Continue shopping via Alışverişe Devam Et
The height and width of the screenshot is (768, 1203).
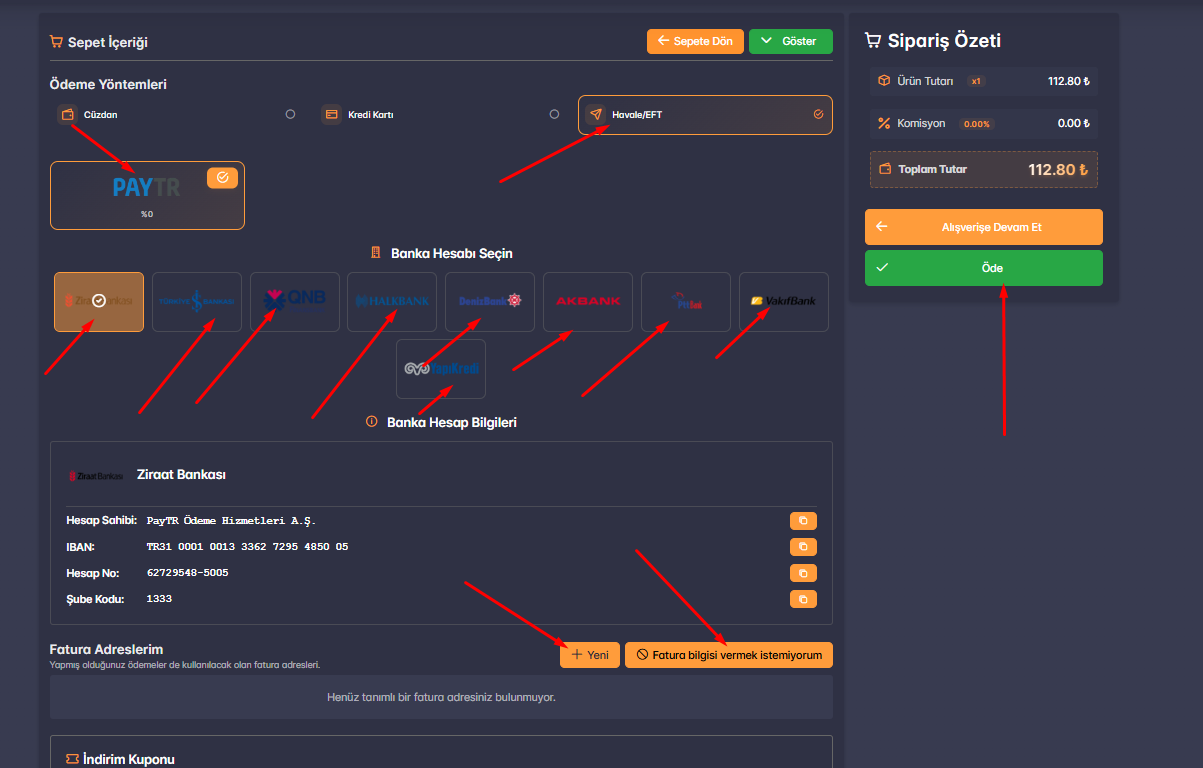pyautogui.click(x=984, y=227)
